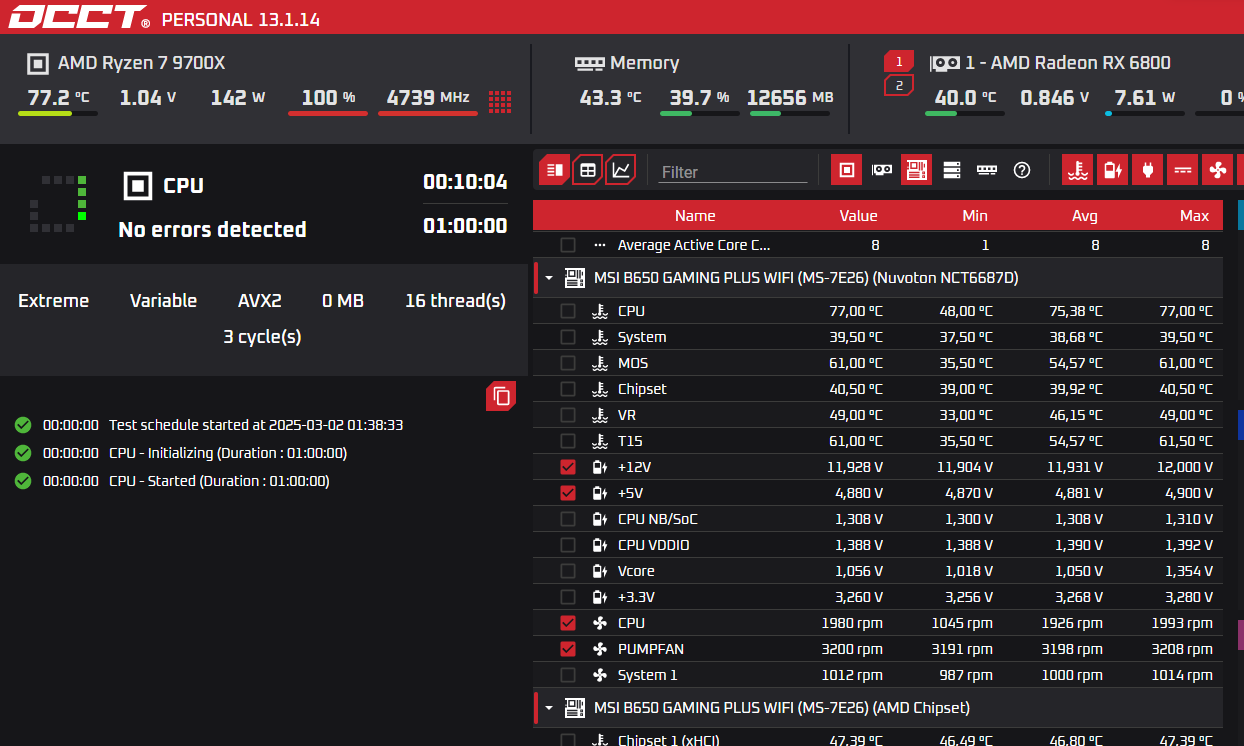The height and width of the screenshot is (746, 1244).
Task: Toggle the voltage readings filter icon
Action: click(x=1112, y=170)
